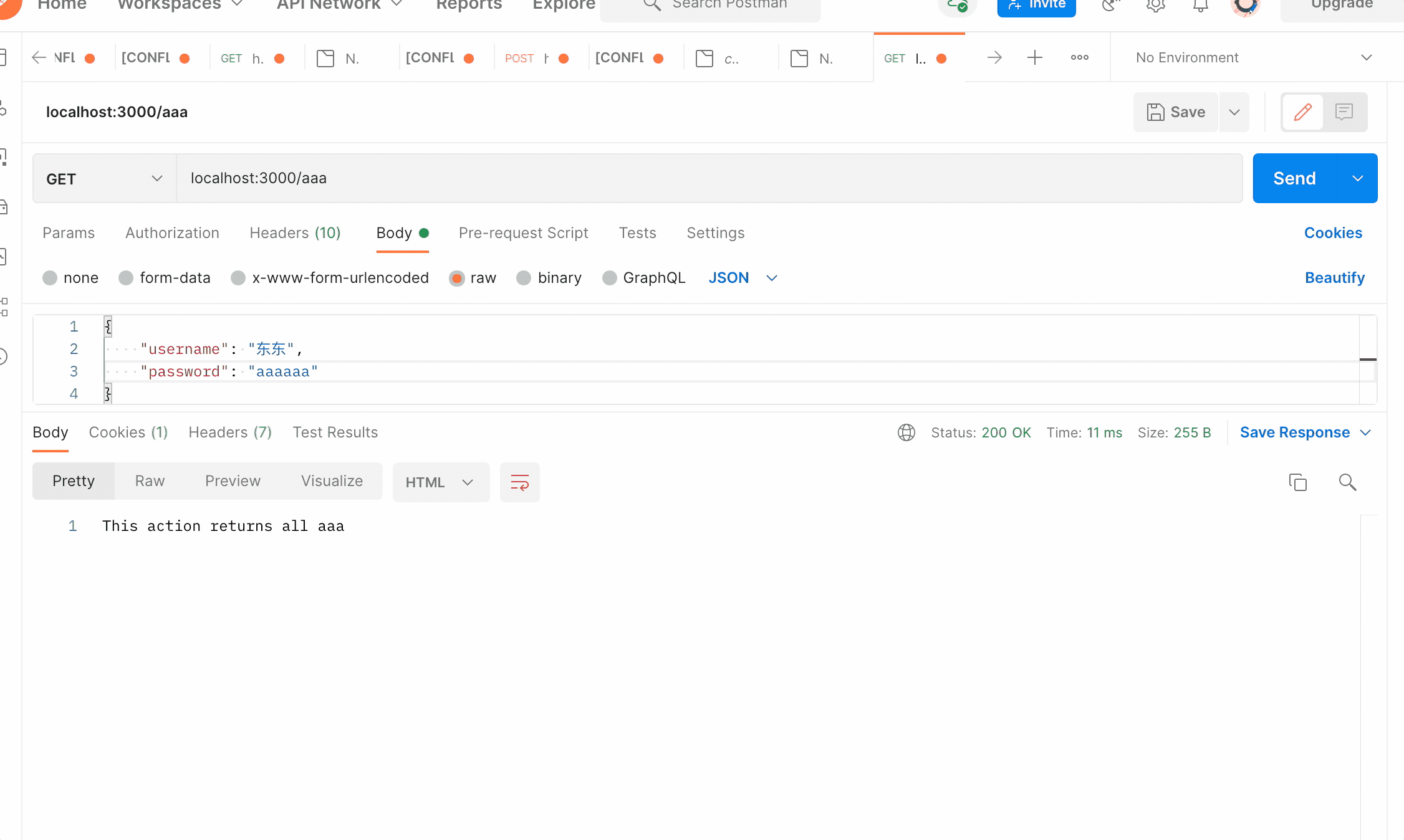Search within the response
The width and height of the screenshot is (1404, 840).
point(1348,482)
